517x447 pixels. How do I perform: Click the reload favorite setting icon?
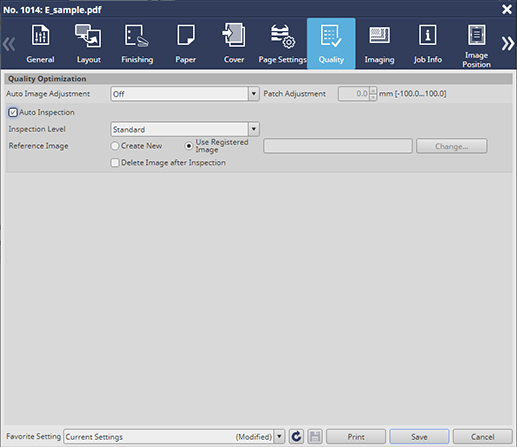pyautogui.click(x=296, y=436)
